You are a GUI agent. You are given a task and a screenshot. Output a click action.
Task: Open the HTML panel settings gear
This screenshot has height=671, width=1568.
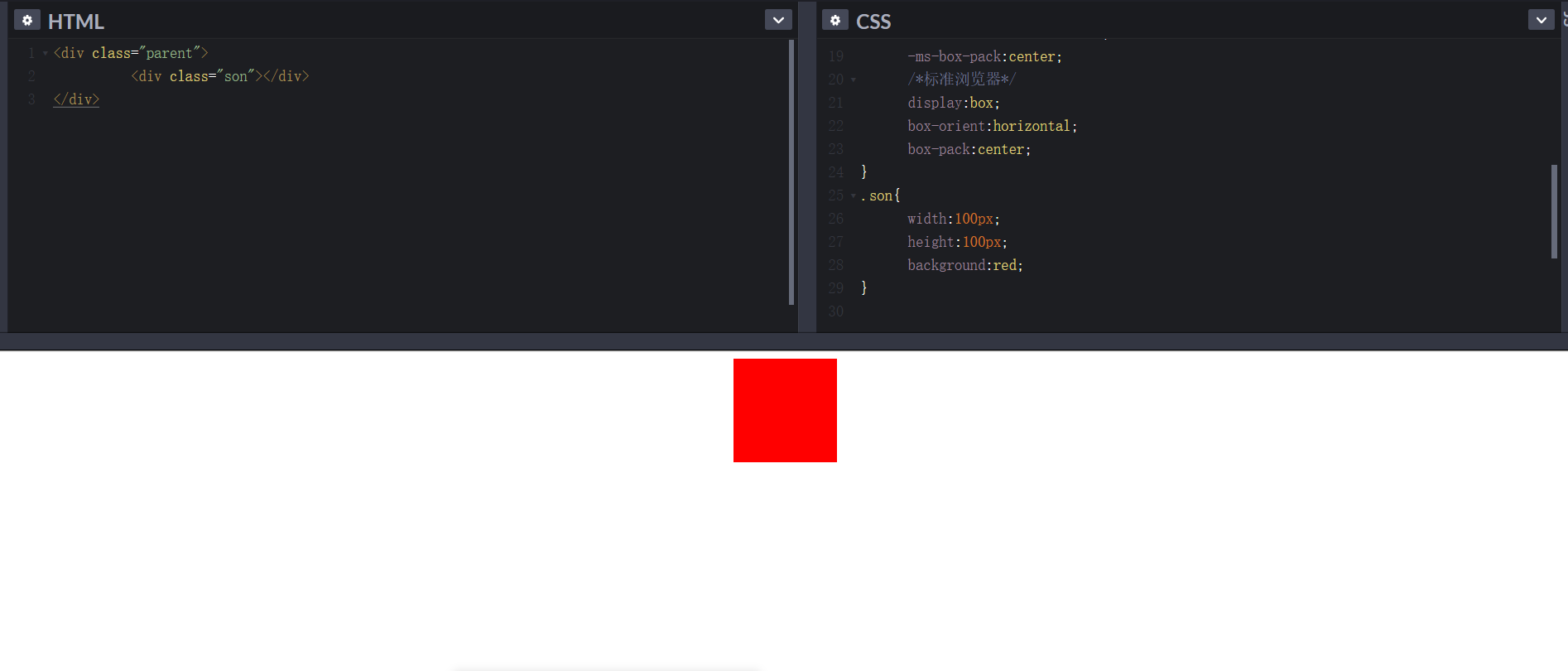pyautogui.click(x=27, y=21)
